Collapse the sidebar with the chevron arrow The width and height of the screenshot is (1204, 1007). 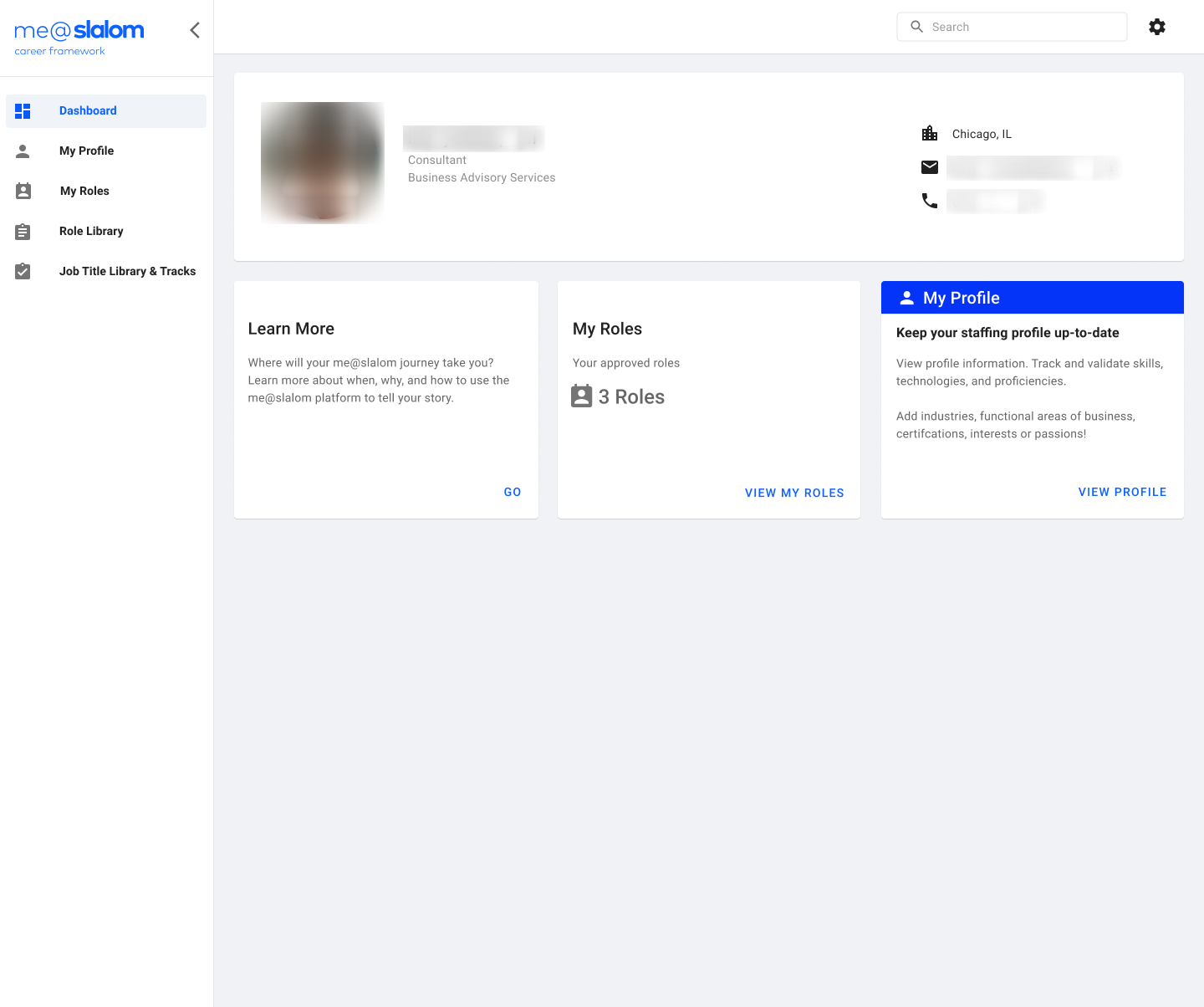point(195,30)
